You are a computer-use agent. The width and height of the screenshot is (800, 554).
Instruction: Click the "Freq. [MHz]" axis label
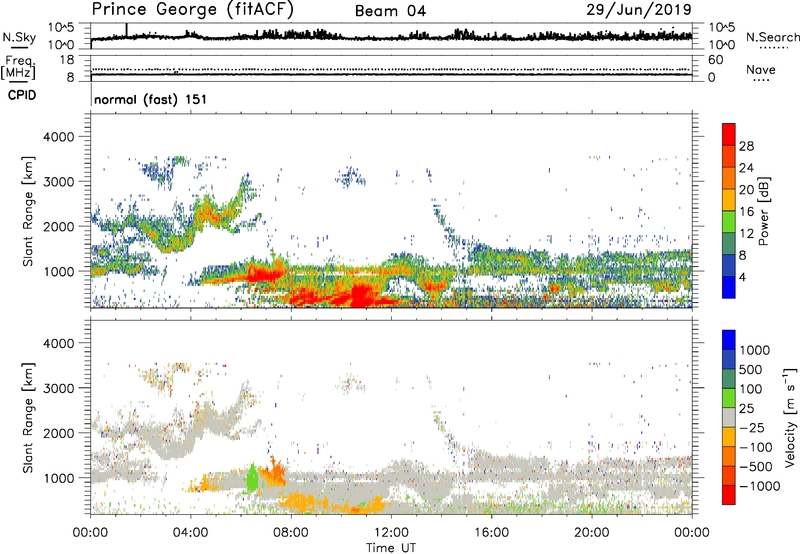tap(18, 68)
